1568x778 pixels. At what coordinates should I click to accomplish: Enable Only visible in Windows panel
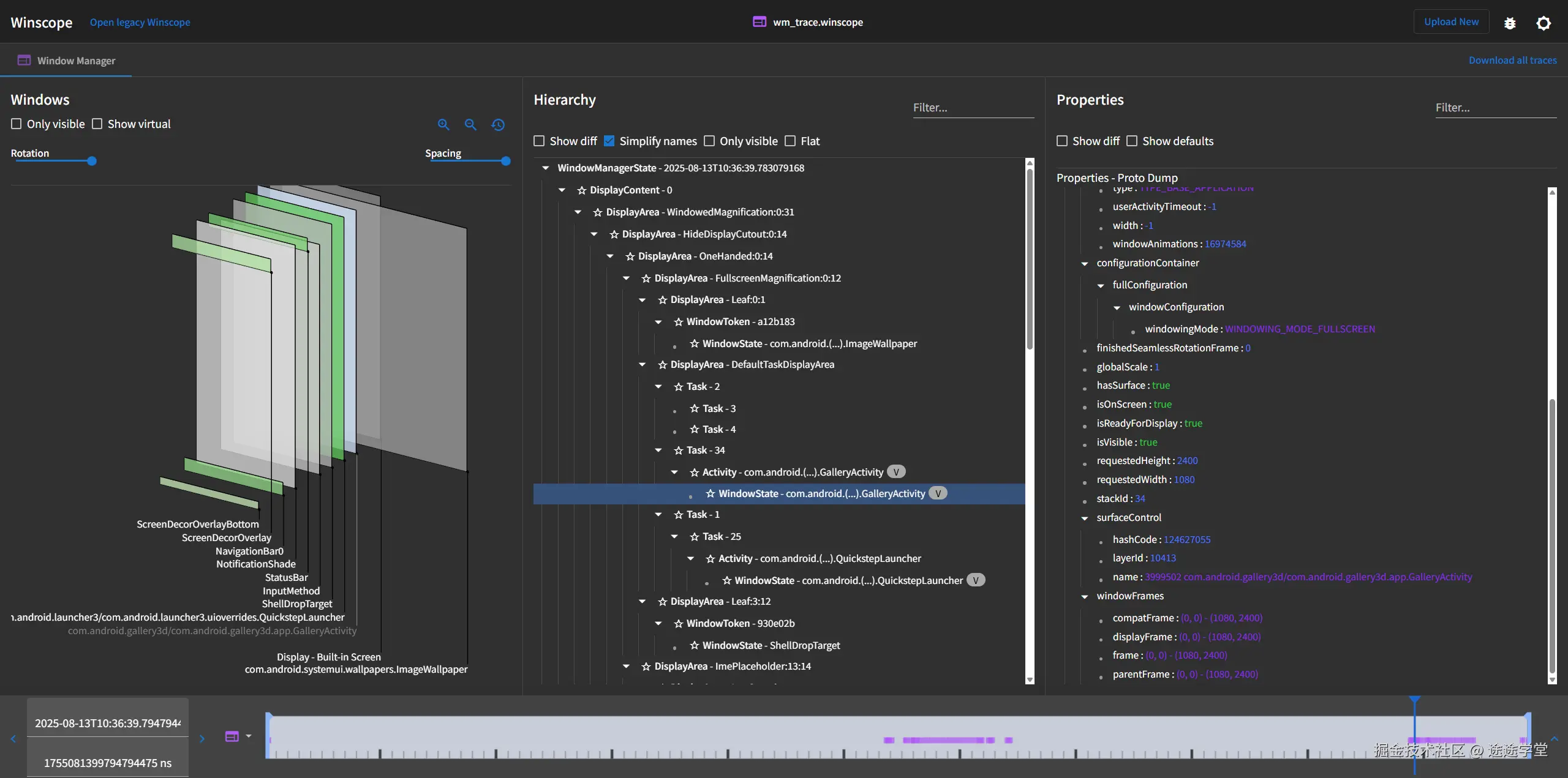[x=17, y=124]
